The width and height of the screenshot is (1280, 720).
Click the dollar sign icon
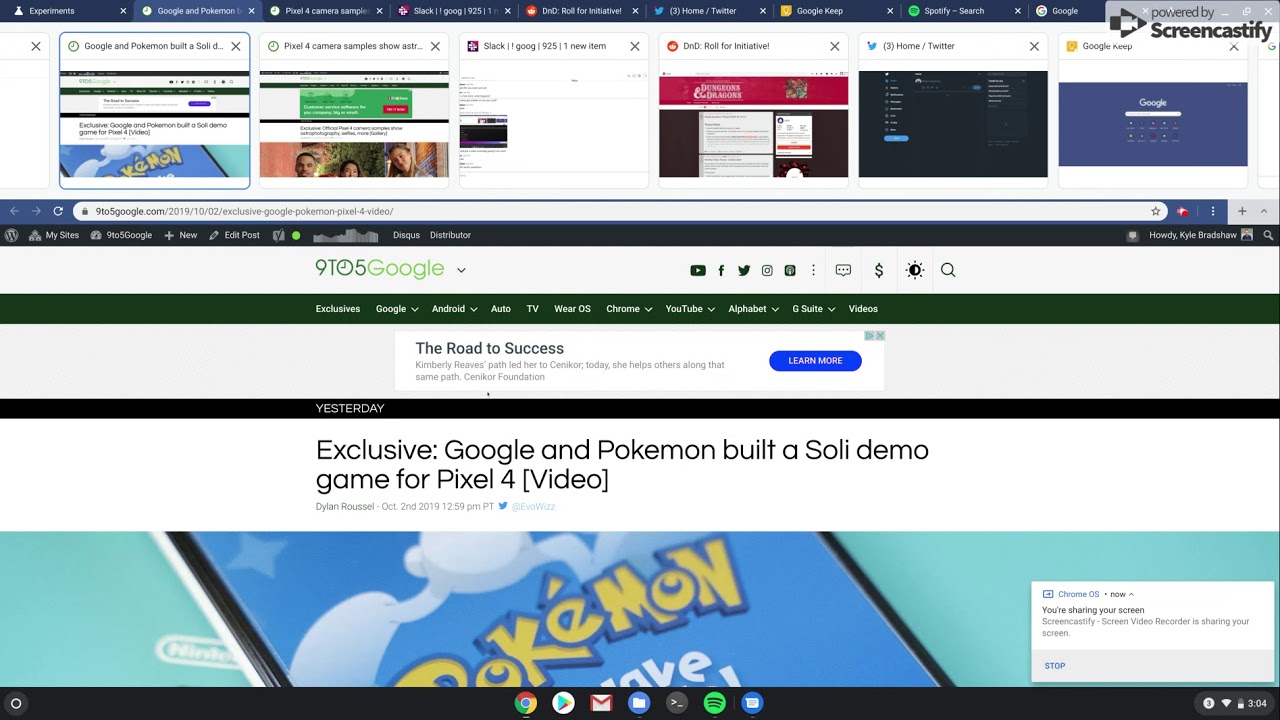point(879,270)
